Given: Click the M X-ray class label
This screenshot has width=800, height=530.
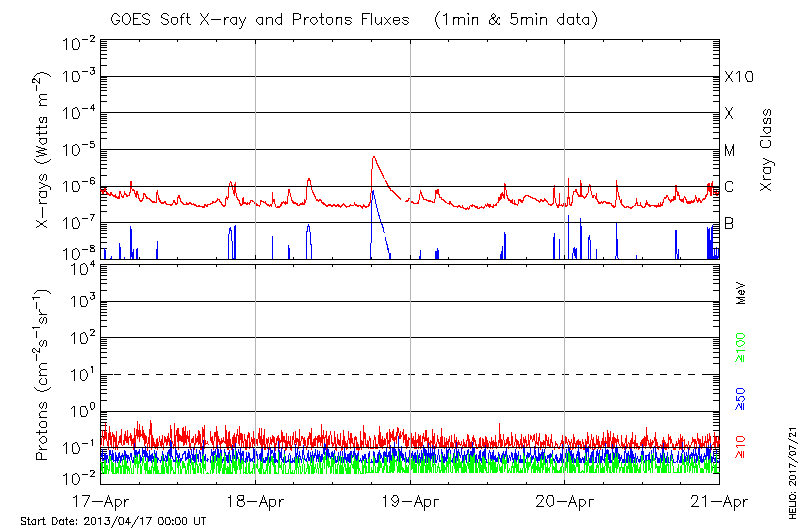Looking at the screenshot, I should coord(730,150).
